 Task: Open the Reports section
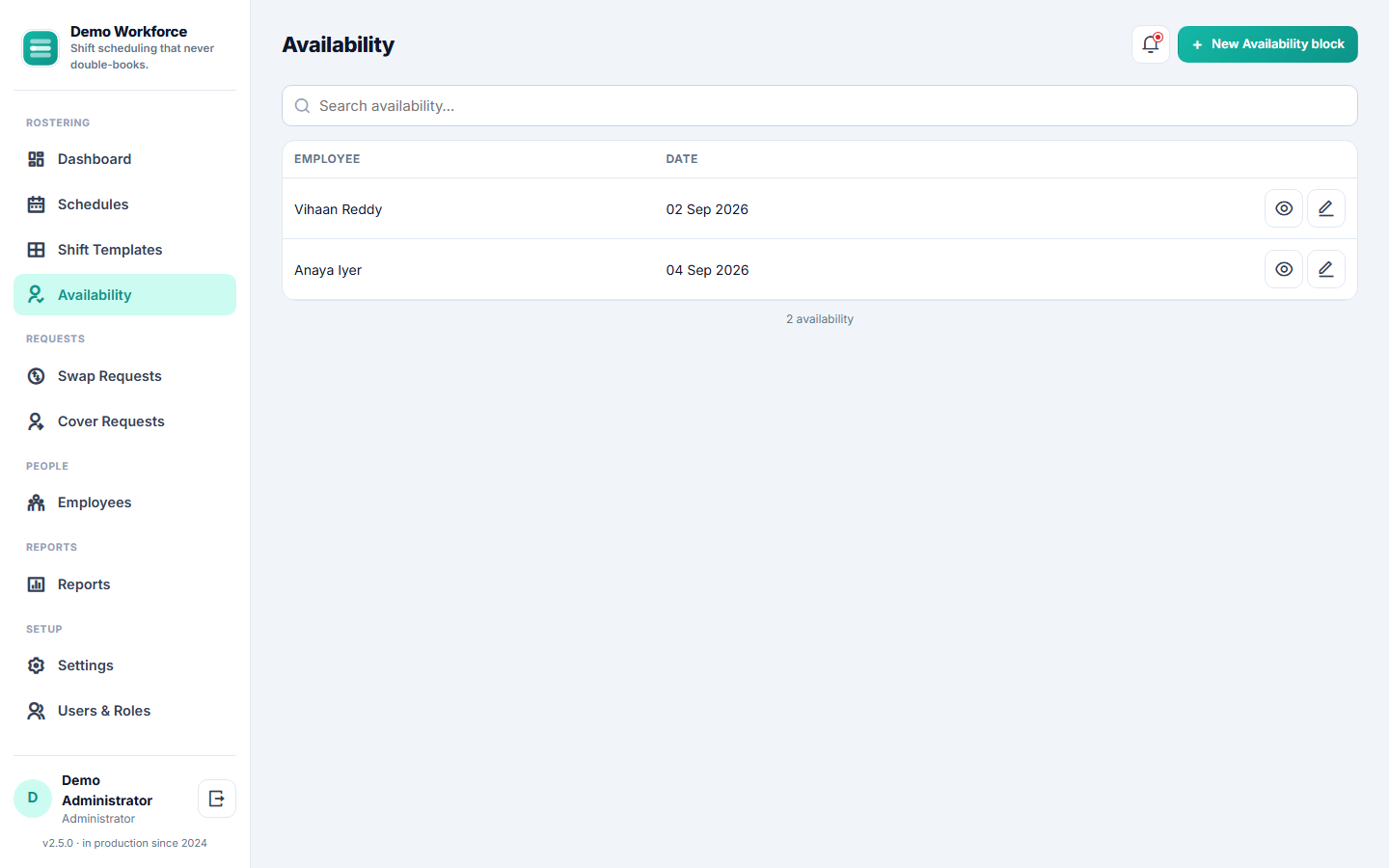coord(124,584)
